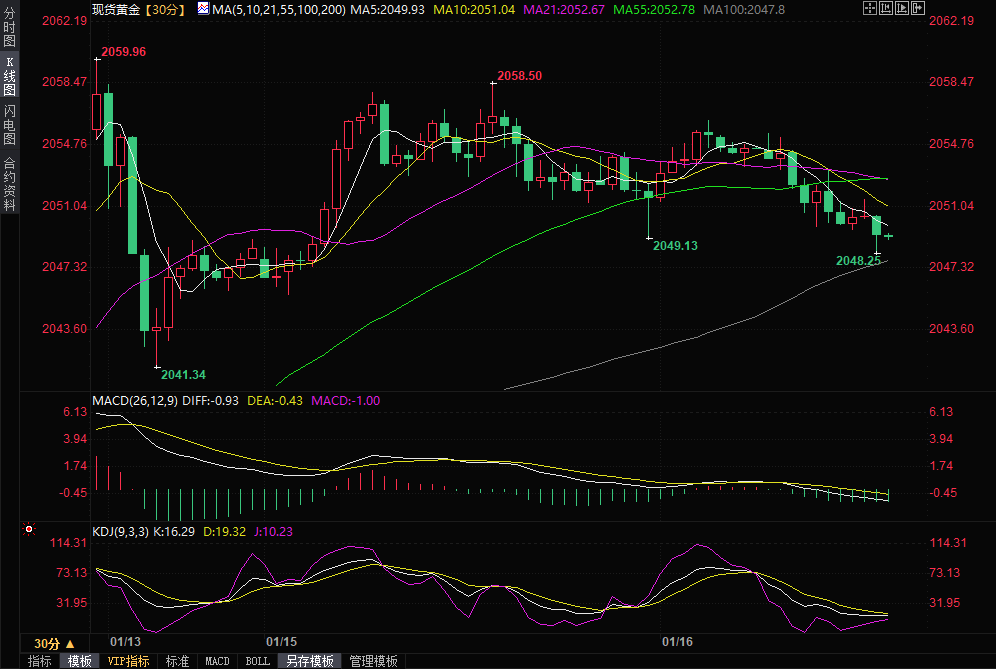The width and height of the screenshot is (996, 669).
Task: Click the crosshair cursor icon at top right
Action: (870, 8)
